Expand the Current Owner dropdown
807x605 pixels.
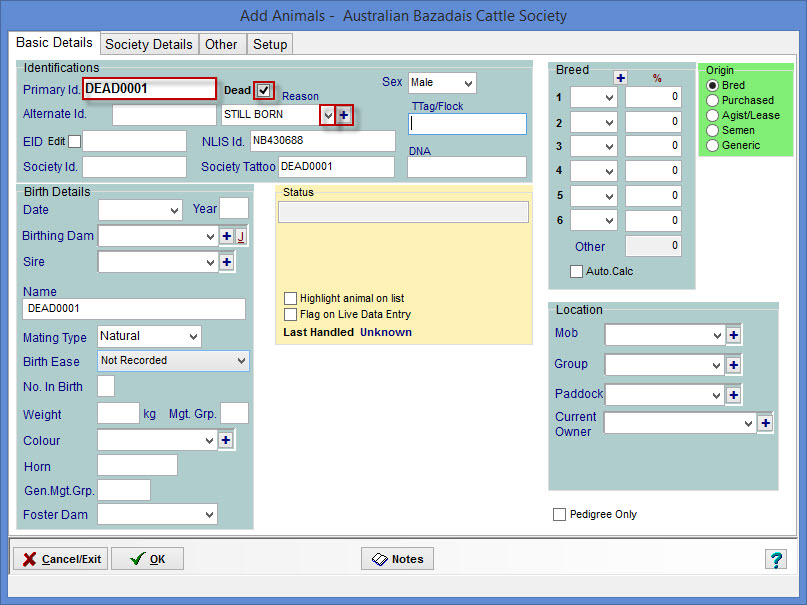click(748, 423)
